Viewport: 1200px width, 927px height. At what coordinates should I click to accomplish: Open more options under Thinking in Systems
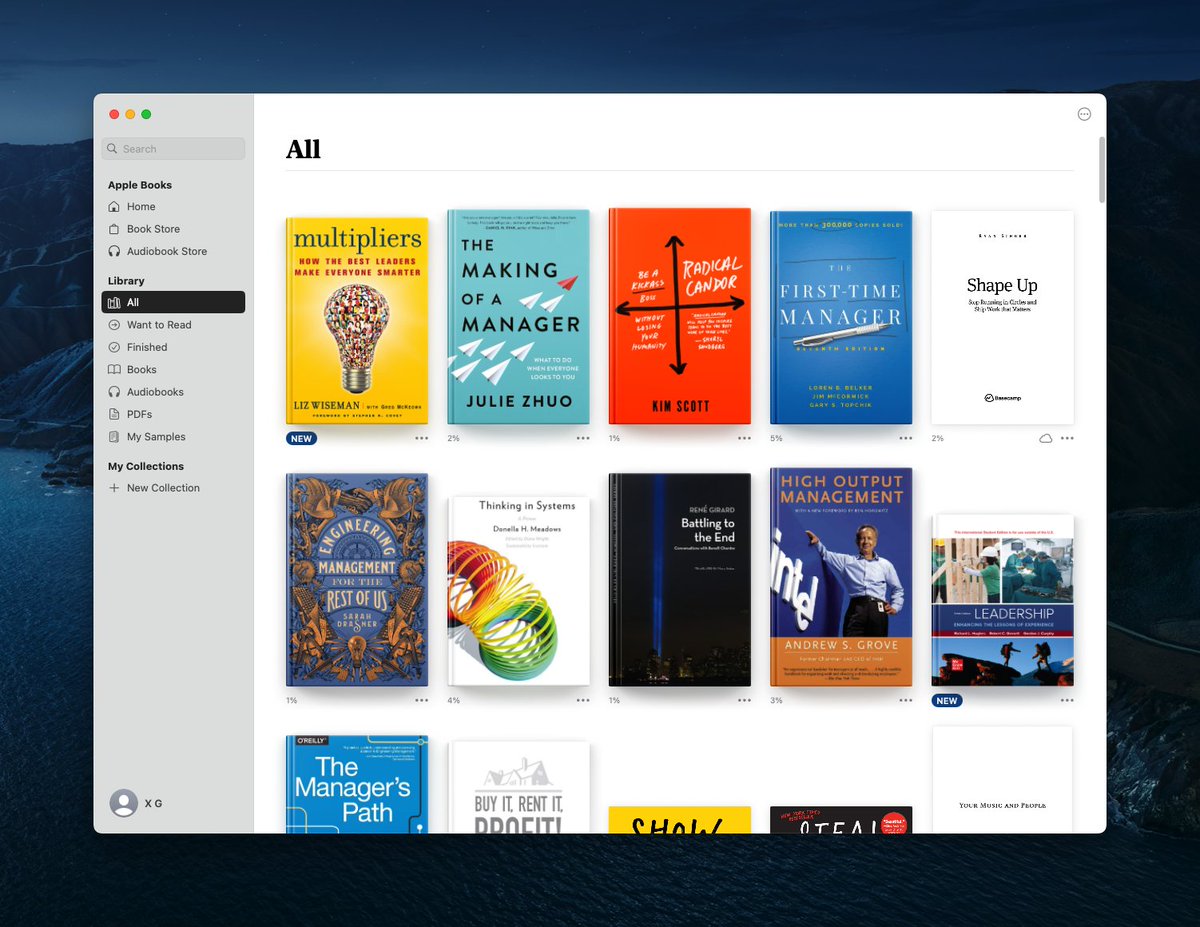[583, 700]
